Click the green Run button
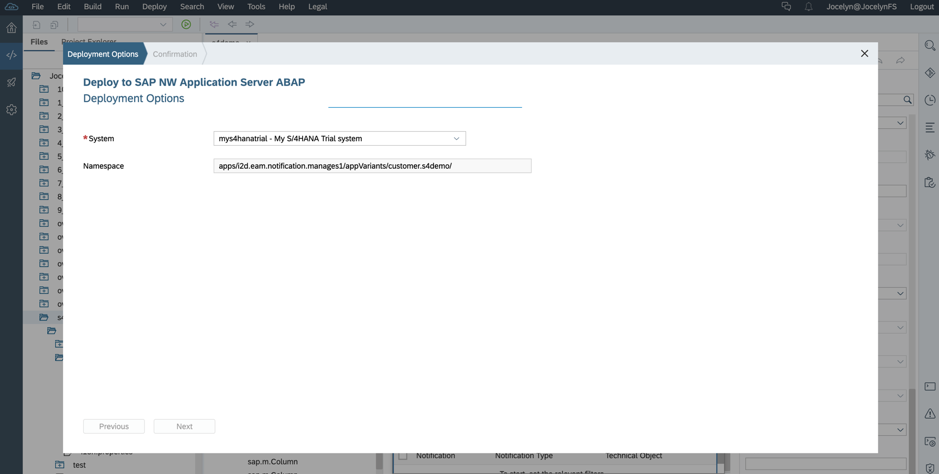Screen dimensions: 939x474 tap(186, 25)
